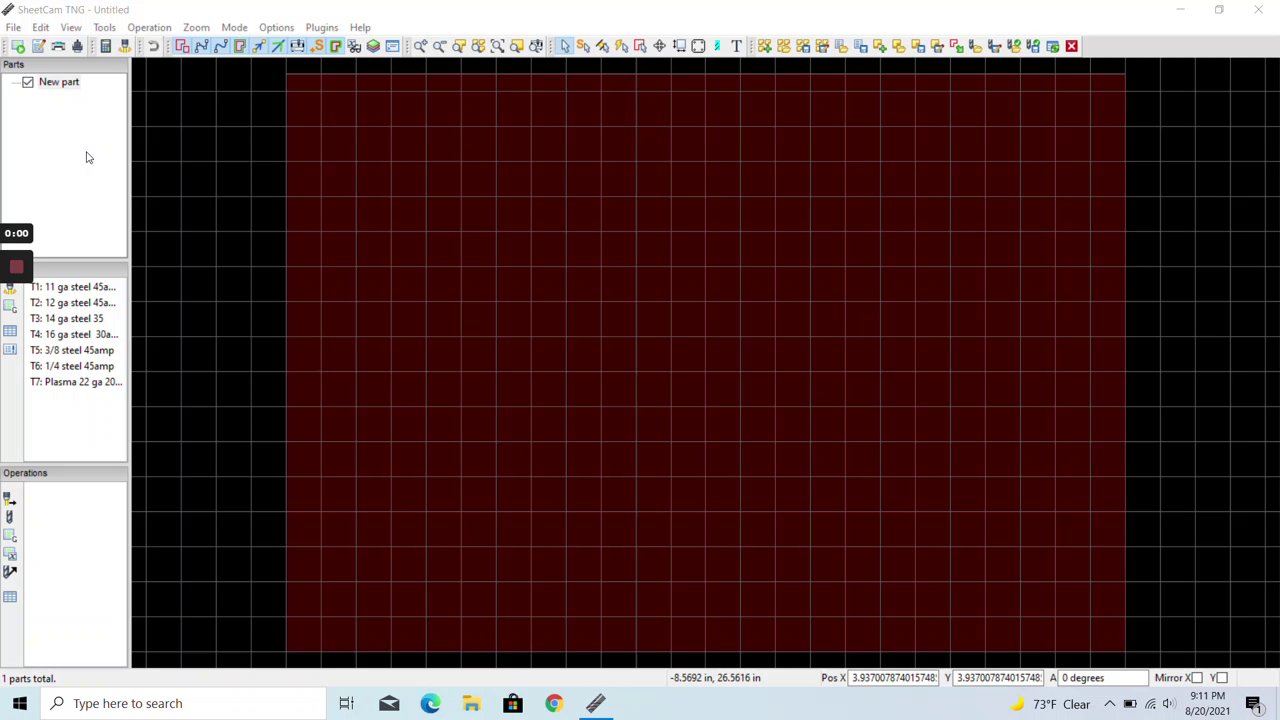Viewport: 1280px width, 720px height.
Task: Toggle the Mirror Y checkbox
Action: point(1221,678)
